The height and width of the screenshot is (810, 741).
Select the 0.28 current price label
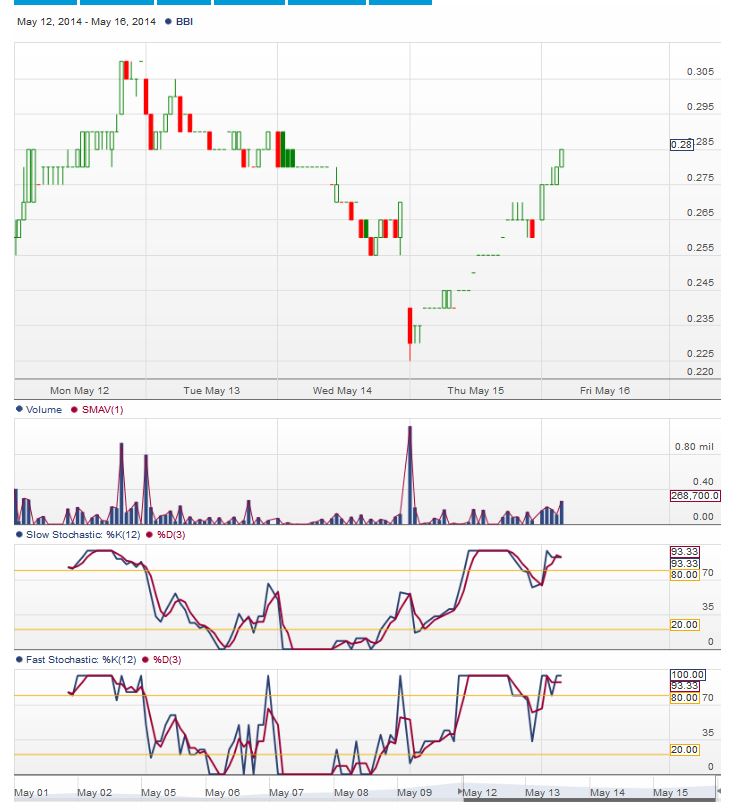point(681,144)
